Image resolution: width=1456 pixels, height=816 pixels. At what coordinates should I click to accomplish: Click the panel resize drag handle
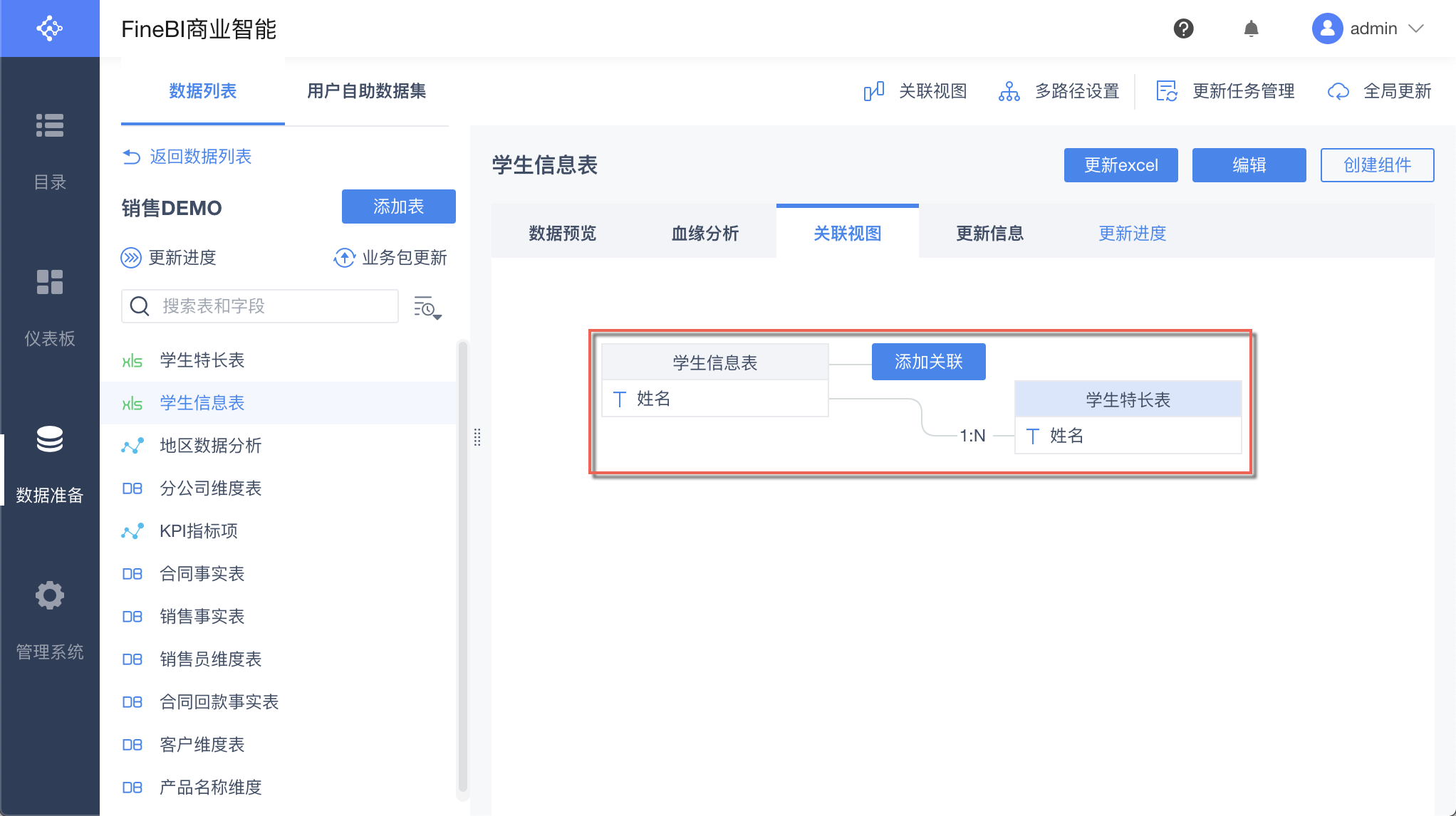click(x=477, y=437)
